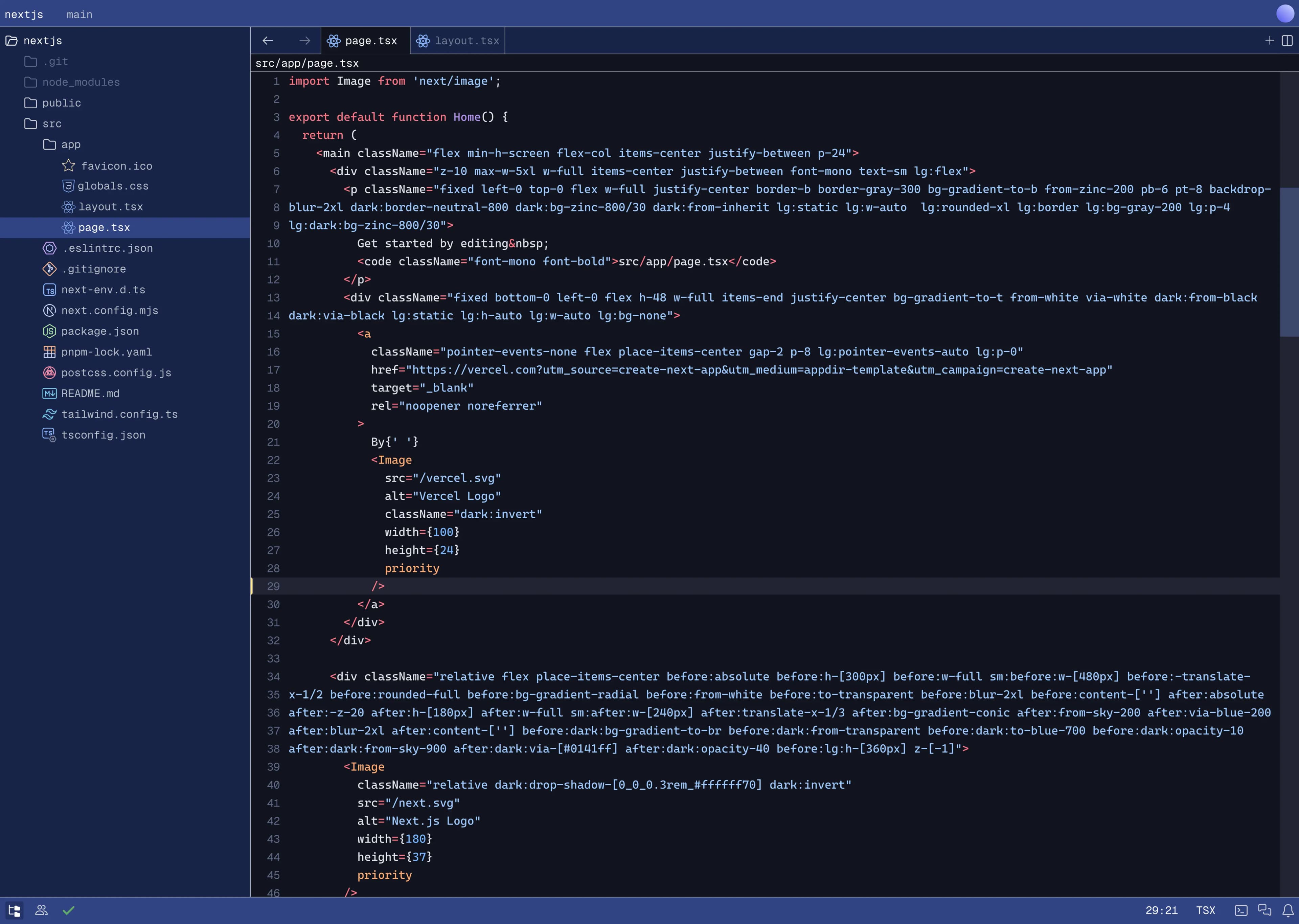Toggle the project panel icon in status bar

pos(14,910)
